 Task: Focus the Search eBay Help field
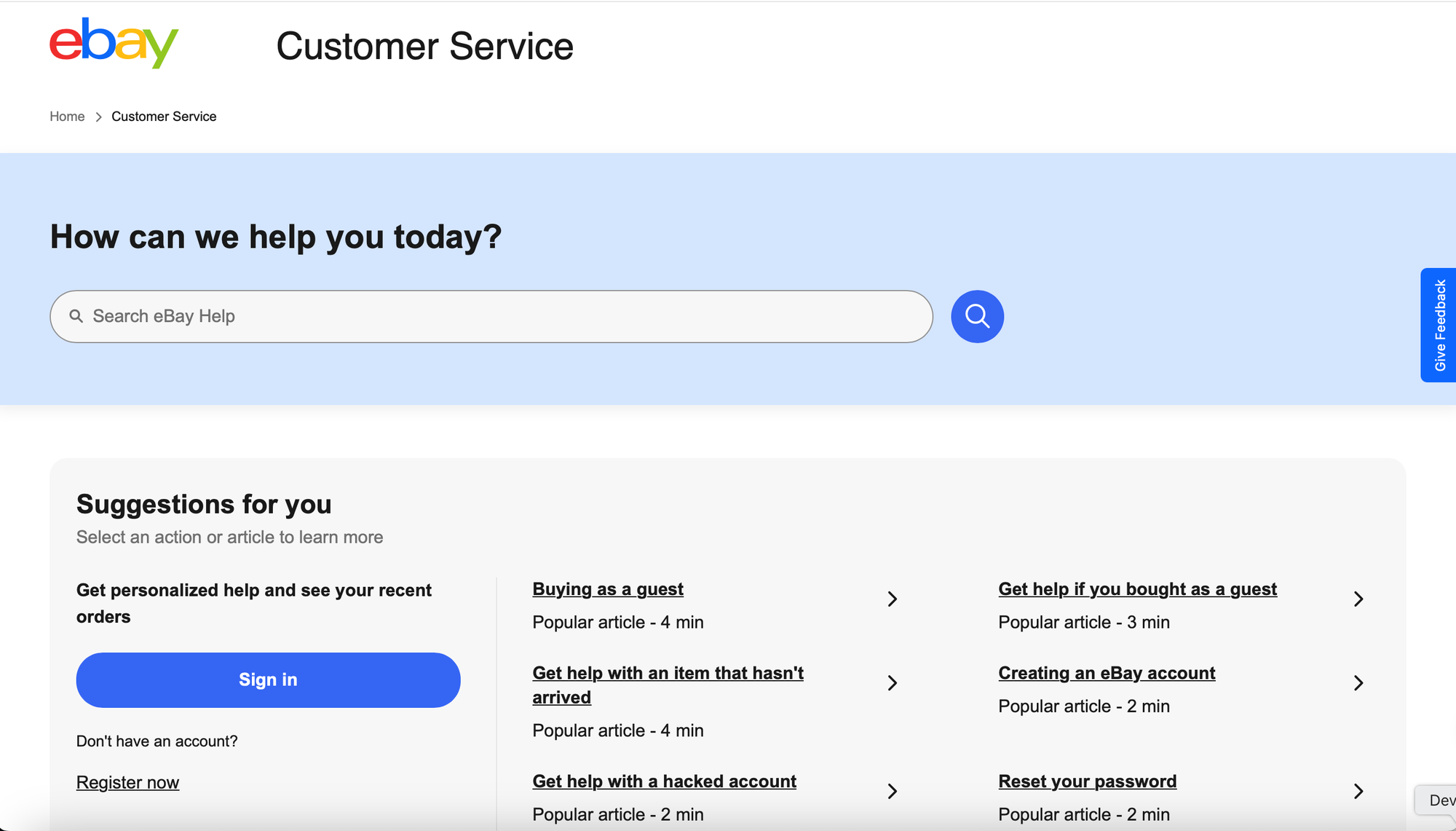tap(491, 316)
